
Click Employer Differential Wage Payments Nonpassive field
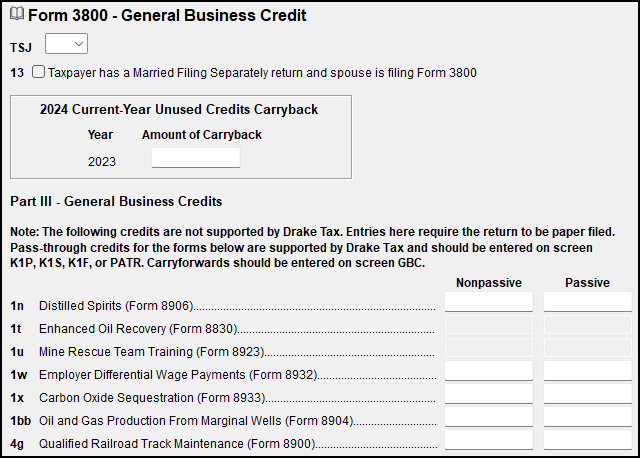(489, 371)
